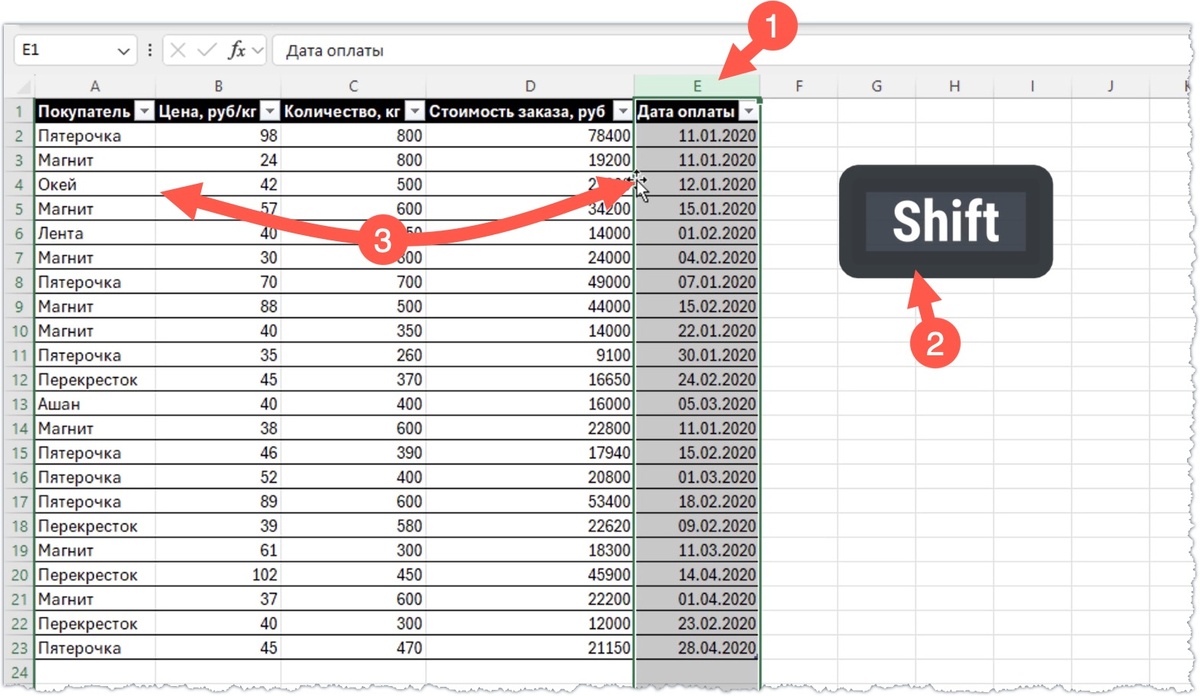Select the quantity cell with 700
Viewport: 1200px width, 696px height.
(354, 282)
